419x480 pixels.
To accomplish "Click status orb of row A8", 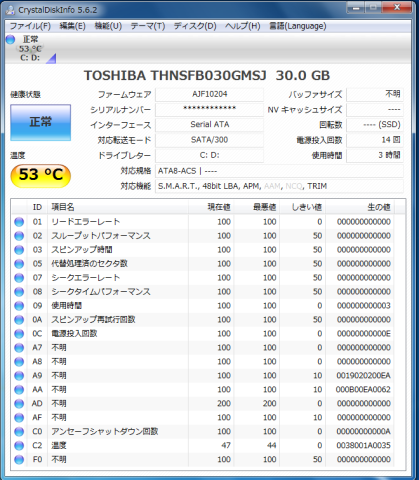I will tap(19, 362).
